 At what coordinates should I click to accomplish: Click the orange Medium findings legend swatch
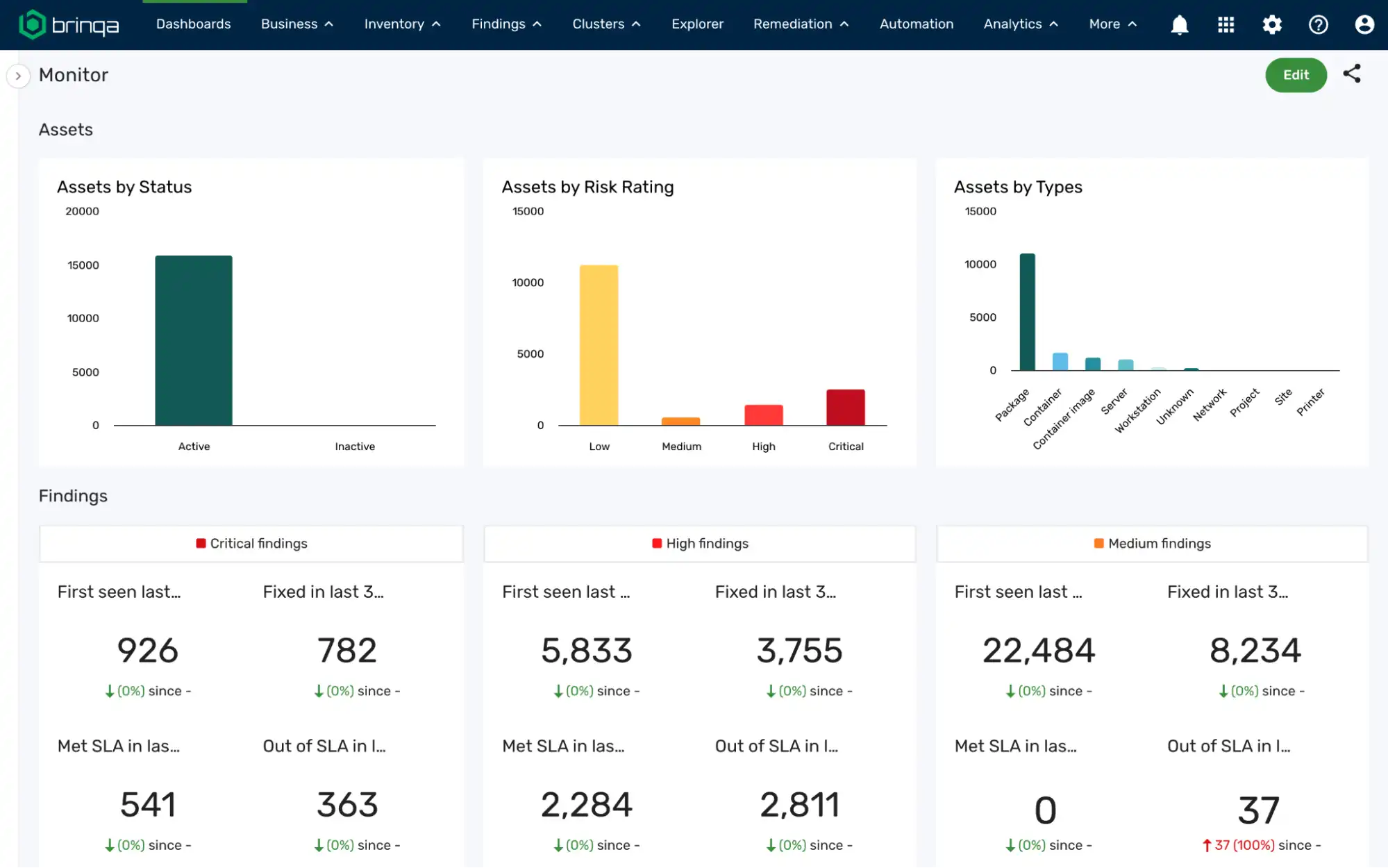[x=1098, y=543]
